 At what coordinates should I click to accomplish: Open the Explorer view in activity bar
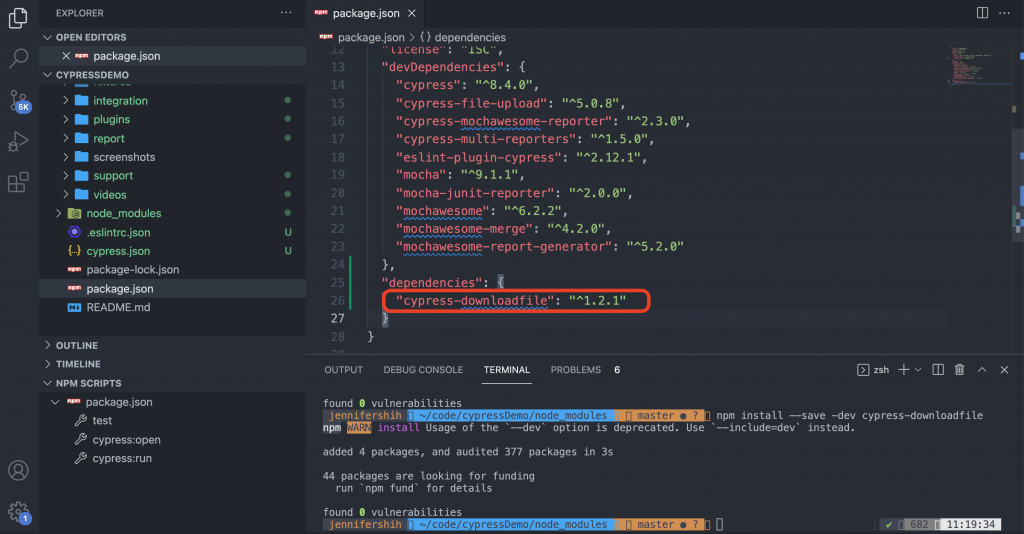click(18, 18)
